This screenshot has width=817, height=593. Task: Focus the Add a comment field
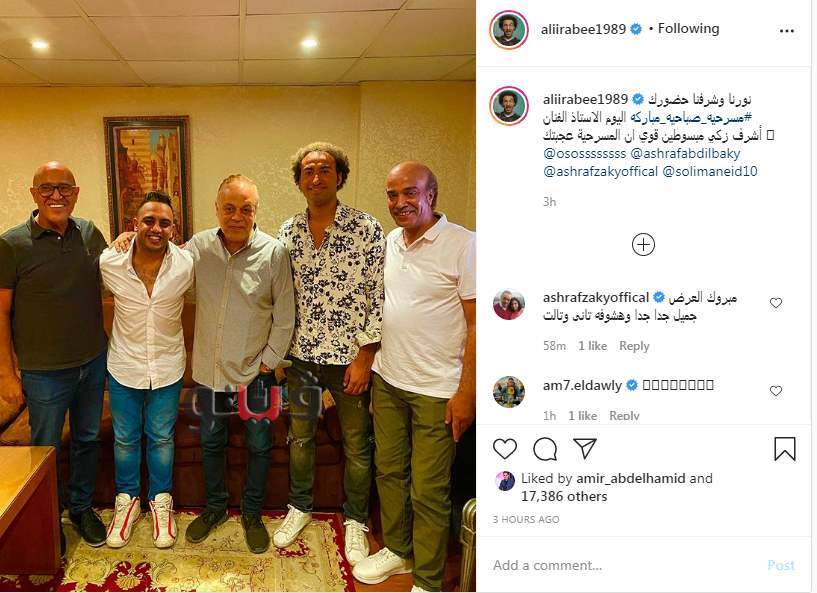(x=625, y=565)
